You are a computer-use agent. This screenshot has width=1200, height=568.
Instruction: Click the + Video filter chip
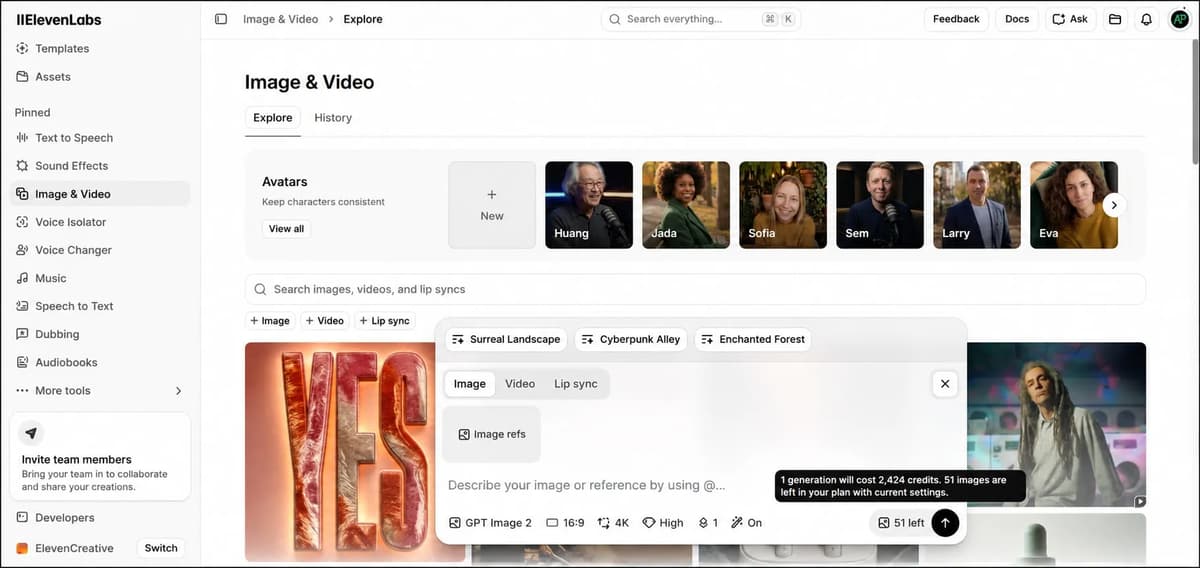(325, 321)
